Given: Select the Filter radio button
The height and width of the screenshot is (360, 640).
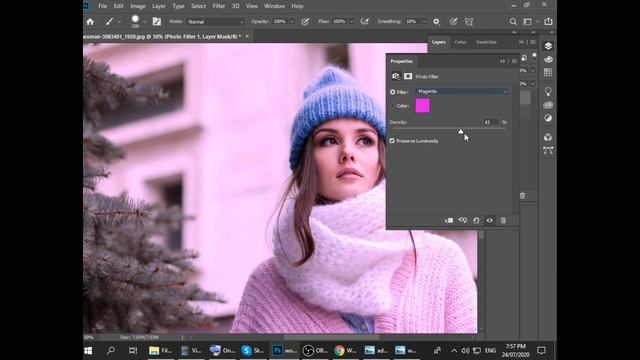Looking at the screenshot, I should point(393,92).
